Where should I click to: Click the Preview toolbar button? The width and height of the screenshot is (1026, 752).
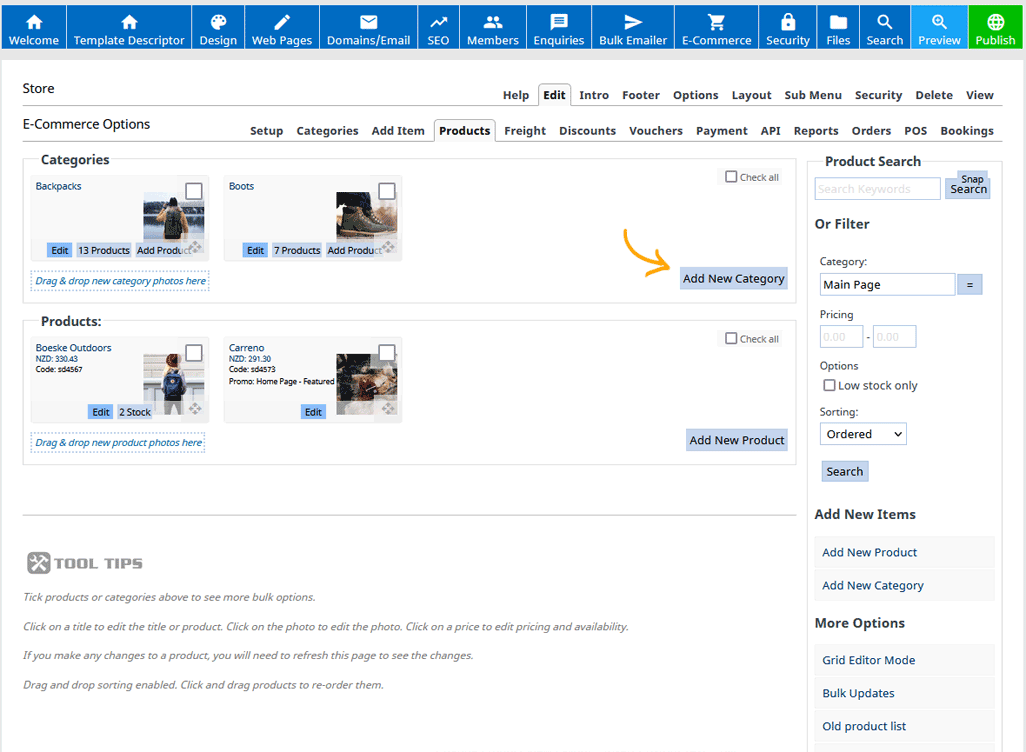click(x=939, y=27)
